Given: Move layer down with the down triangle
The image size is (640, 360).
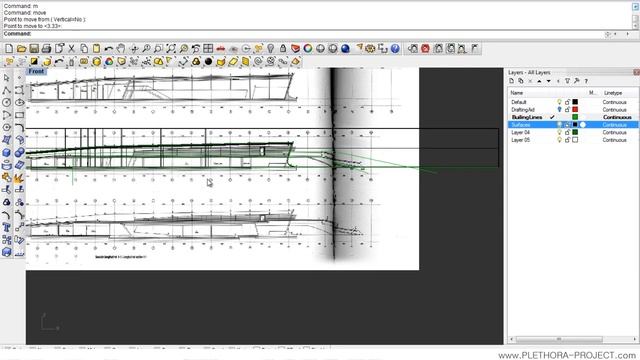Looking at the screenshot, I should point(549,81).
